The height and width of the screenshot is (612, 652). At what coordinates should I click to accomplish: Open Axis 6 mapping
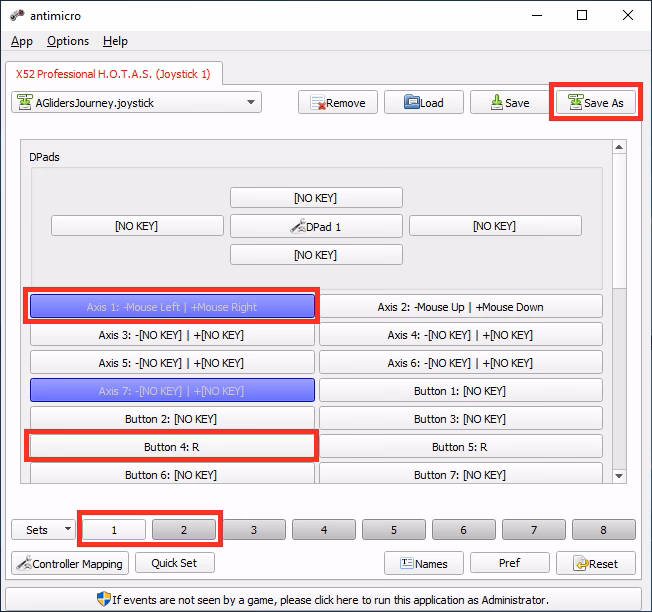point(461,363)
